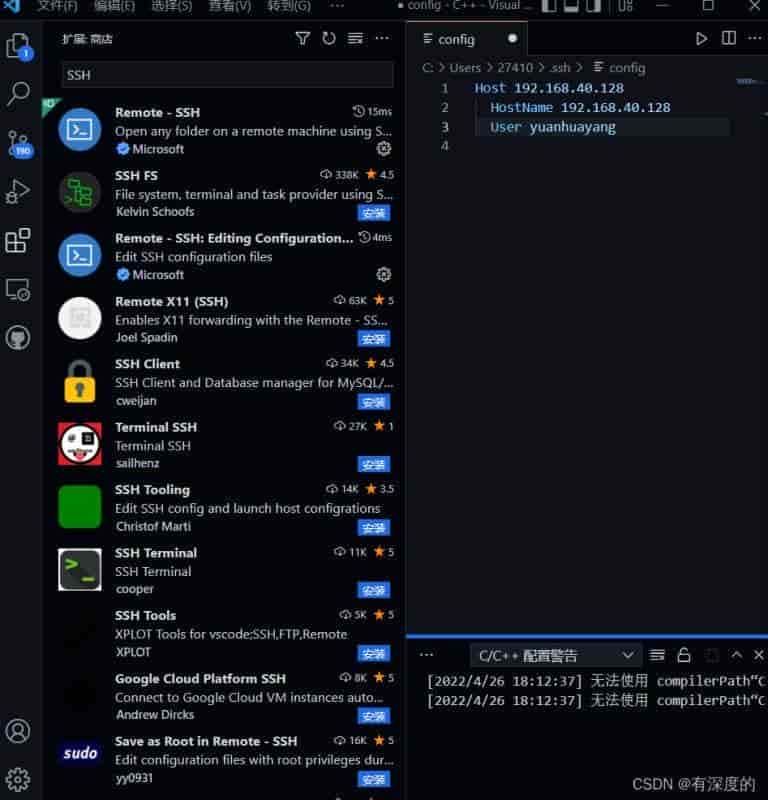
Task: Toggle output scroll lock icon
Action: (684, 655)
